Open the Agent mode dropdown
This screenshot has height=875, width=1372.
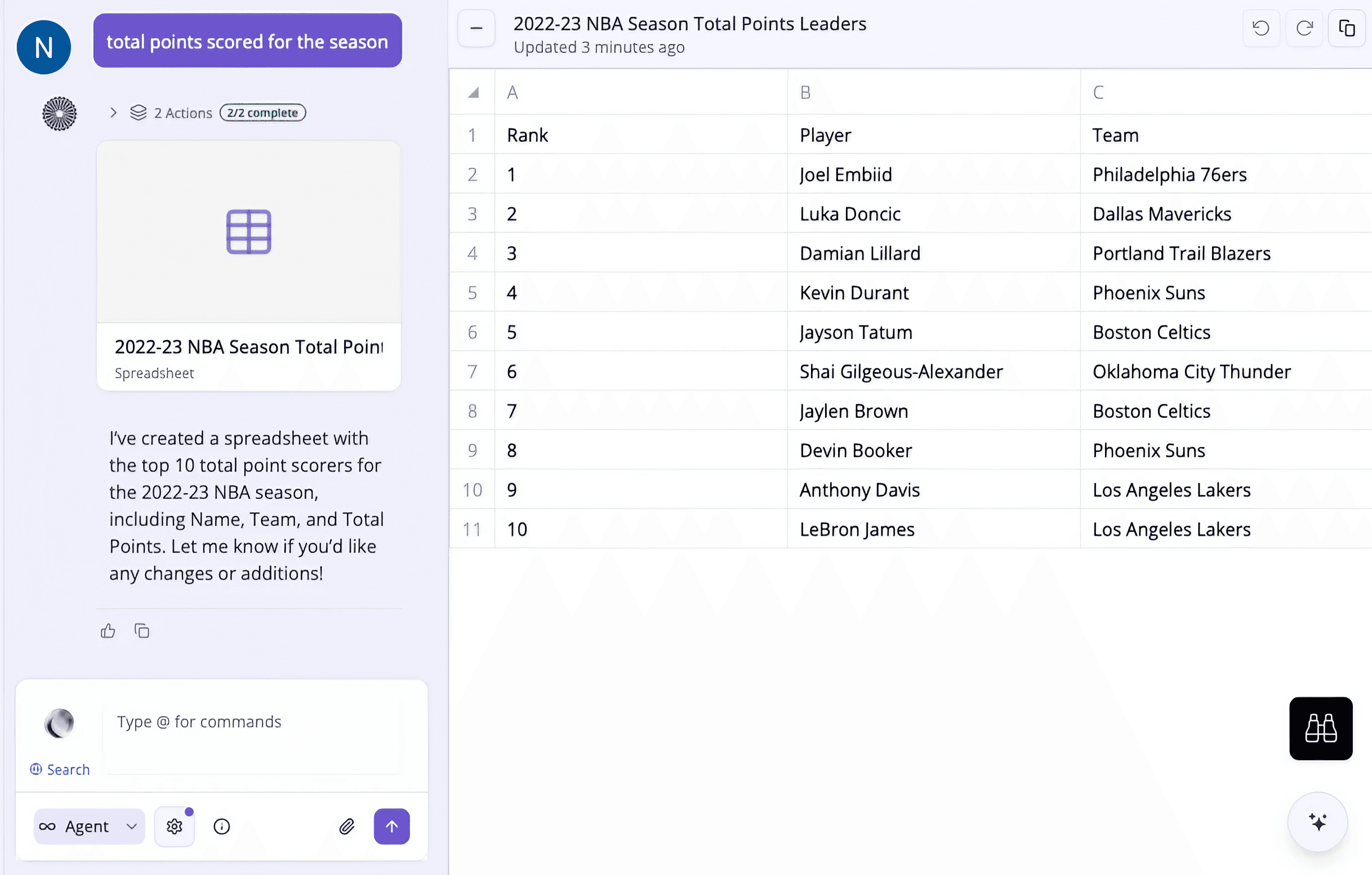coord(89,826)
